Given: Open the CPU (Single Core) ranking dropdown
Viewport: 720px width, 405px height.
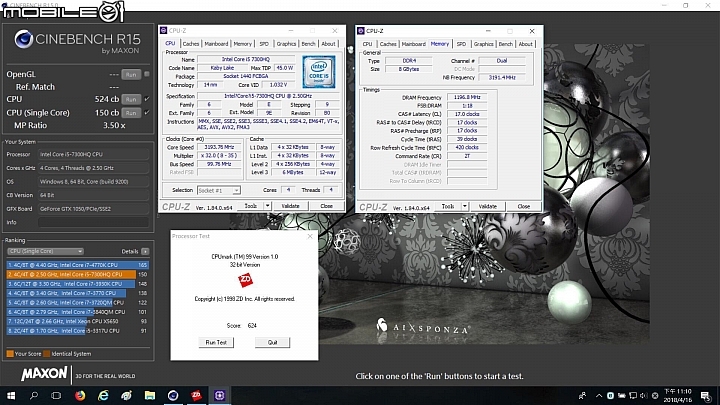Looking at the screenshot, I should tap(45, 251).
